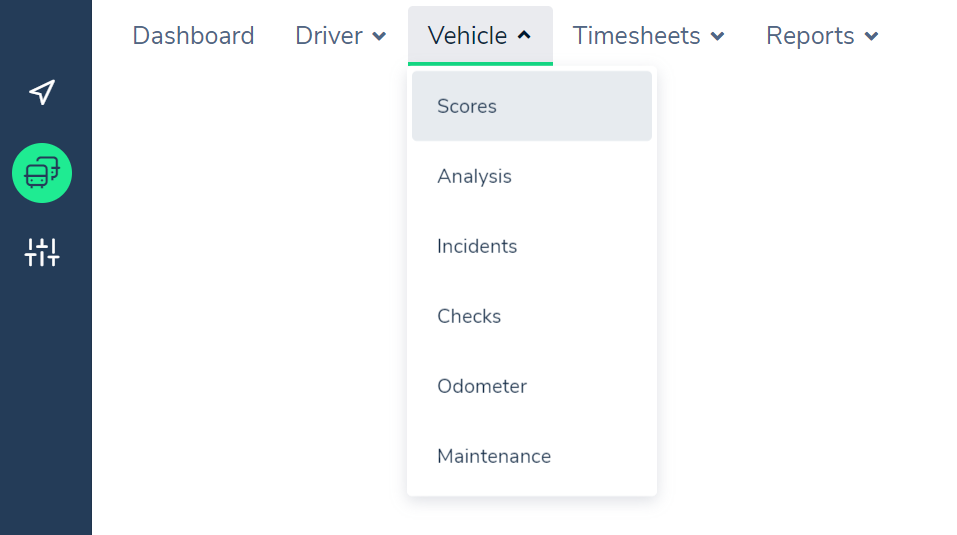Choose Analysis from the Vehicle menu
Image resolution: width=957 pixels, height=535 pixels.
[532, 176]
